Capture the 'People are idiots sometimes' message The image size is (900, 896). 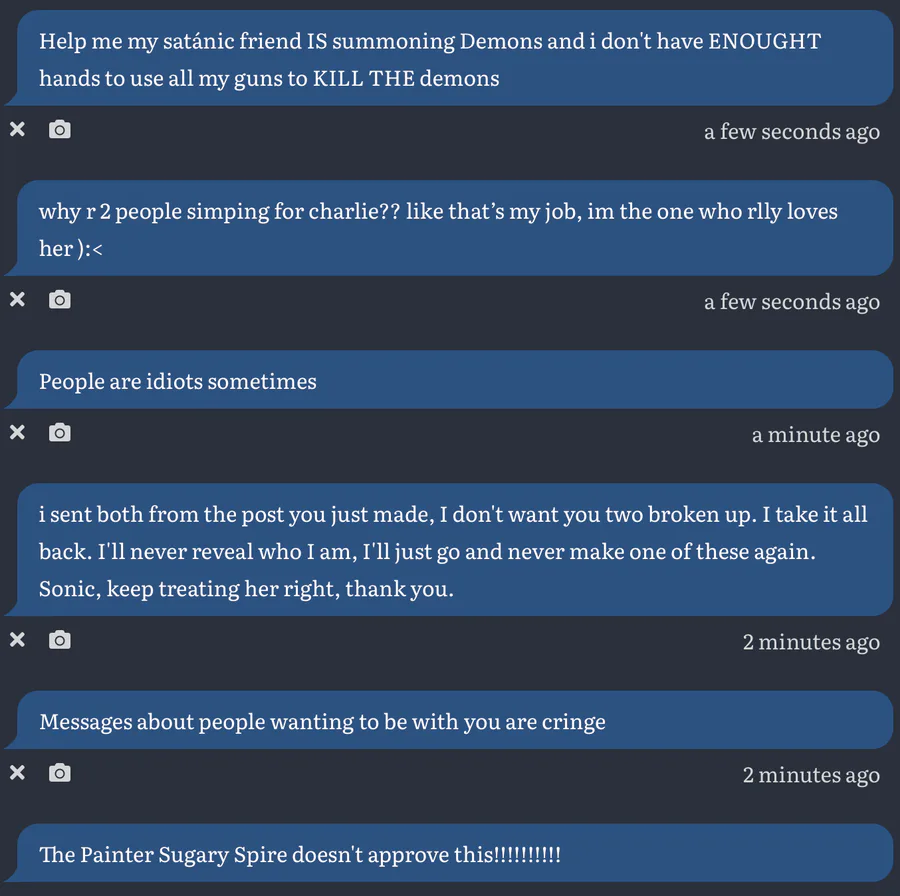click(60, 432)
